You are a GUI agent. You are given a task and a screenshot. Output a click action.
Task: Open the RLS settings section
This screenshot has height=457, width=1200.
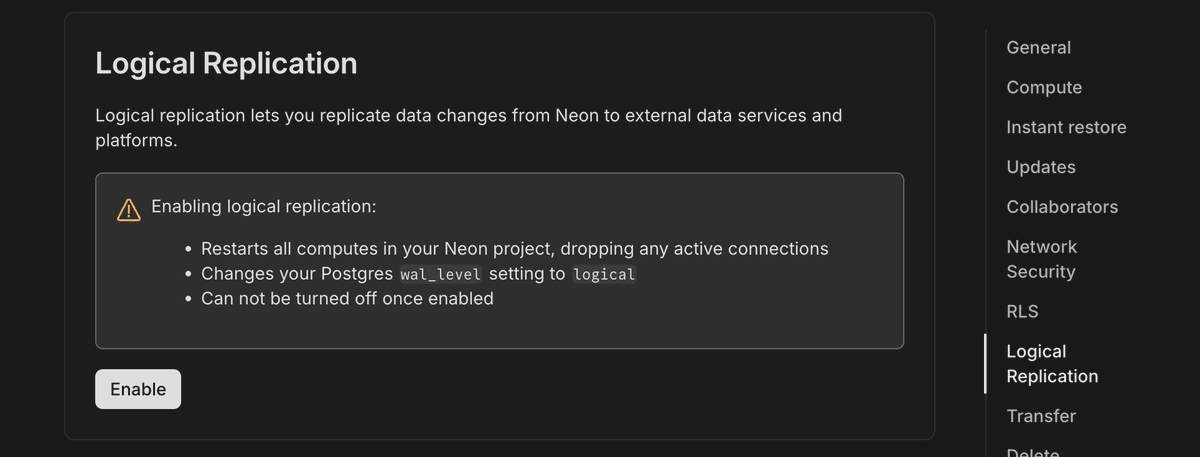pyautogui.click(x=1022, y=311)
